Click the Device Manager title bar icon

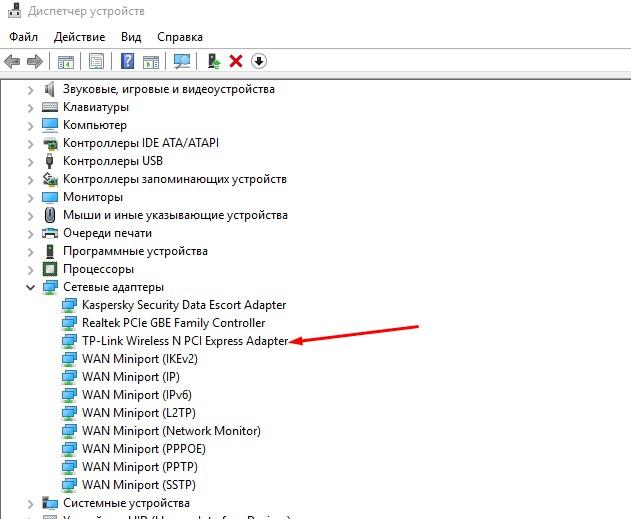tap(14, 10)
